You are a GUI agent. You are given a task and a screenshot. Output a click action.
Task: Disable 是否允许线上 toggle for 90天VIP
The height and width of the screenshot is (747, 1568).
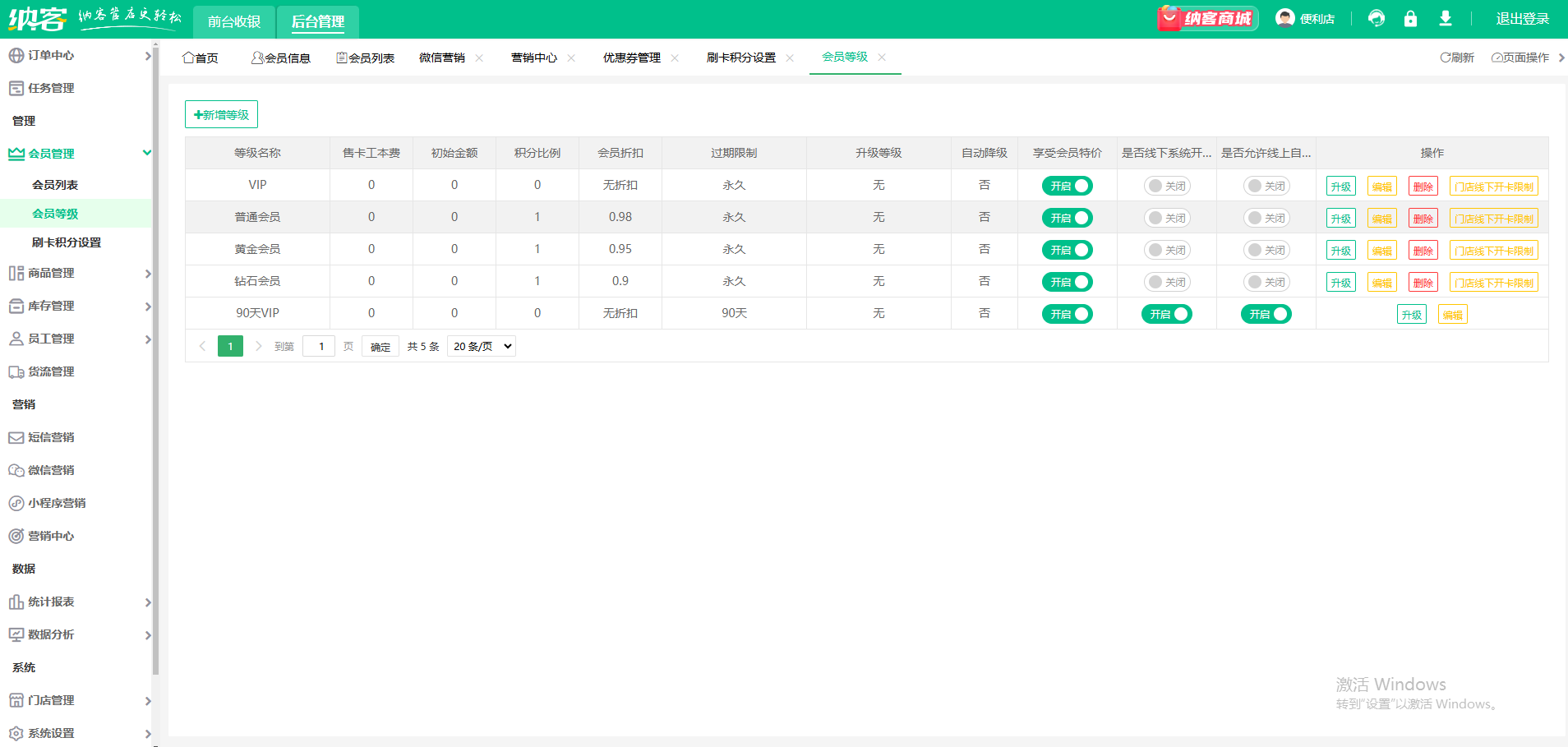click(1266, 314)
